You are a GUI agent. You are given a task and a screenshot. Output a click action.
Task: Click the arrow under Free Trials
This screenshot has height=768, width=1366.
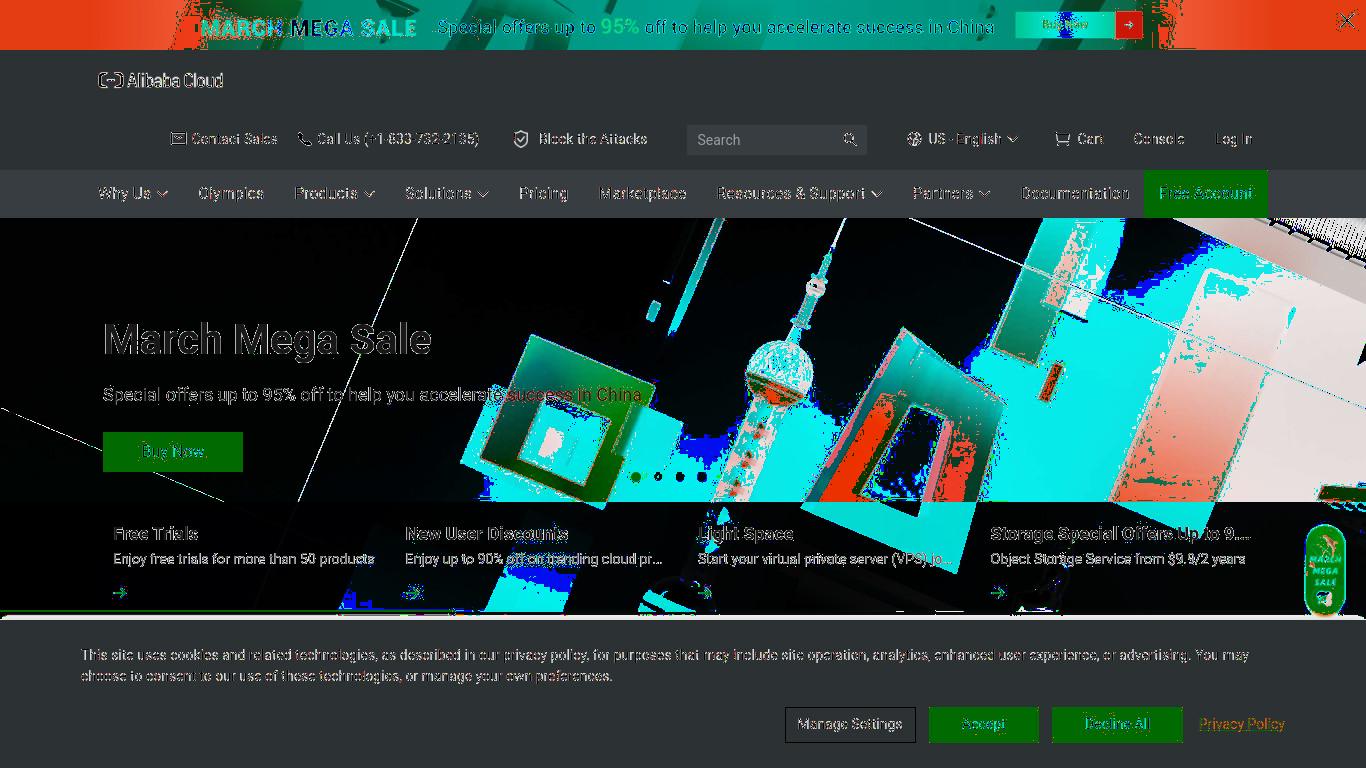tap(120, 593)
